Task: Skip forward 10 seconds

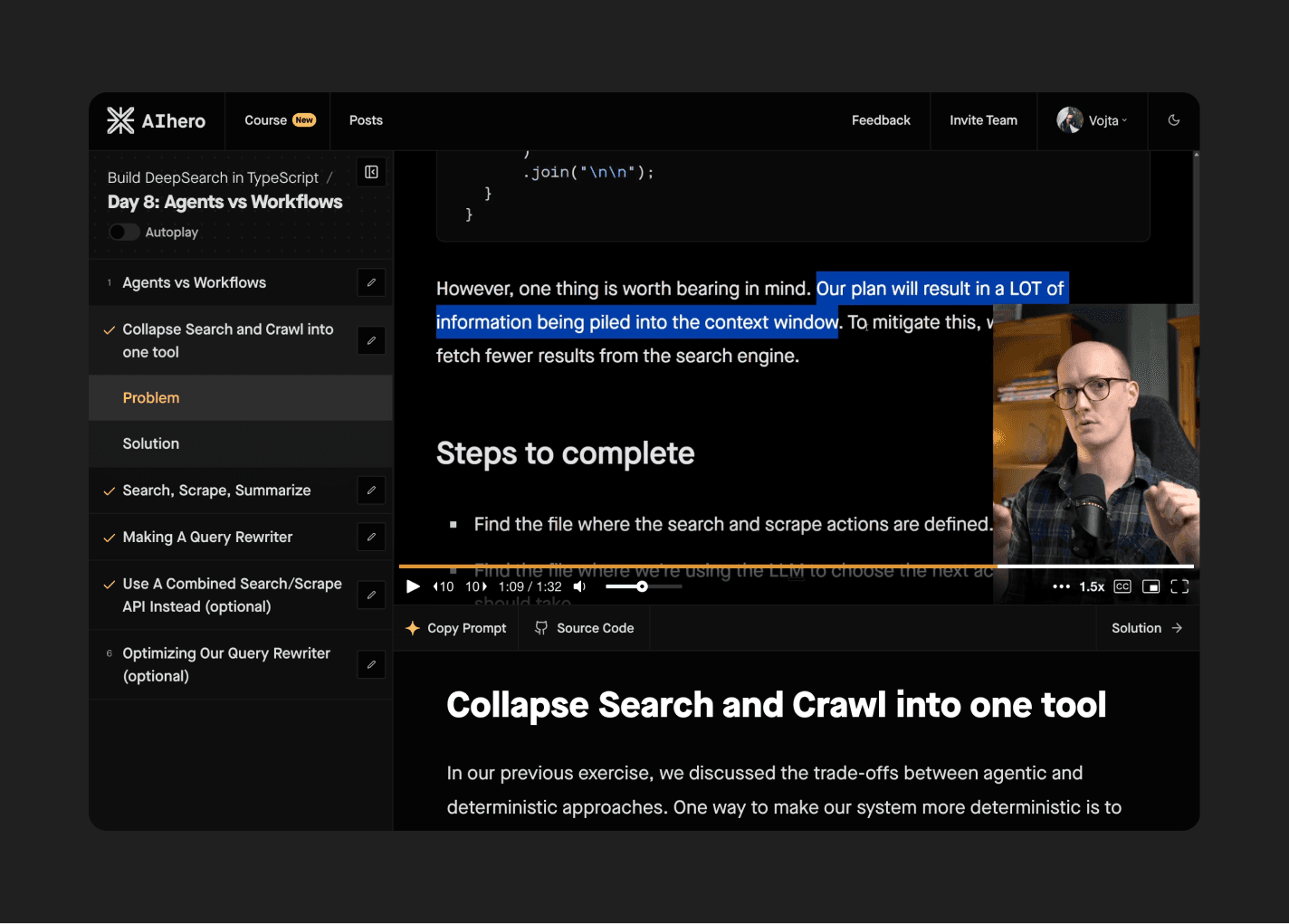Action: click(x=476, y=586)
